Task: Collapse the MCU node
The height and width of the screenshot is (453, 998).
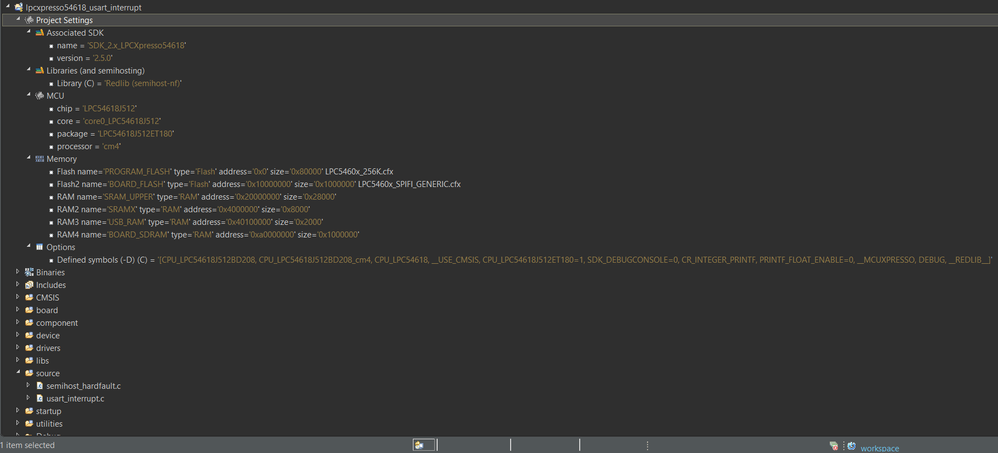Action: tap(29, 95)
